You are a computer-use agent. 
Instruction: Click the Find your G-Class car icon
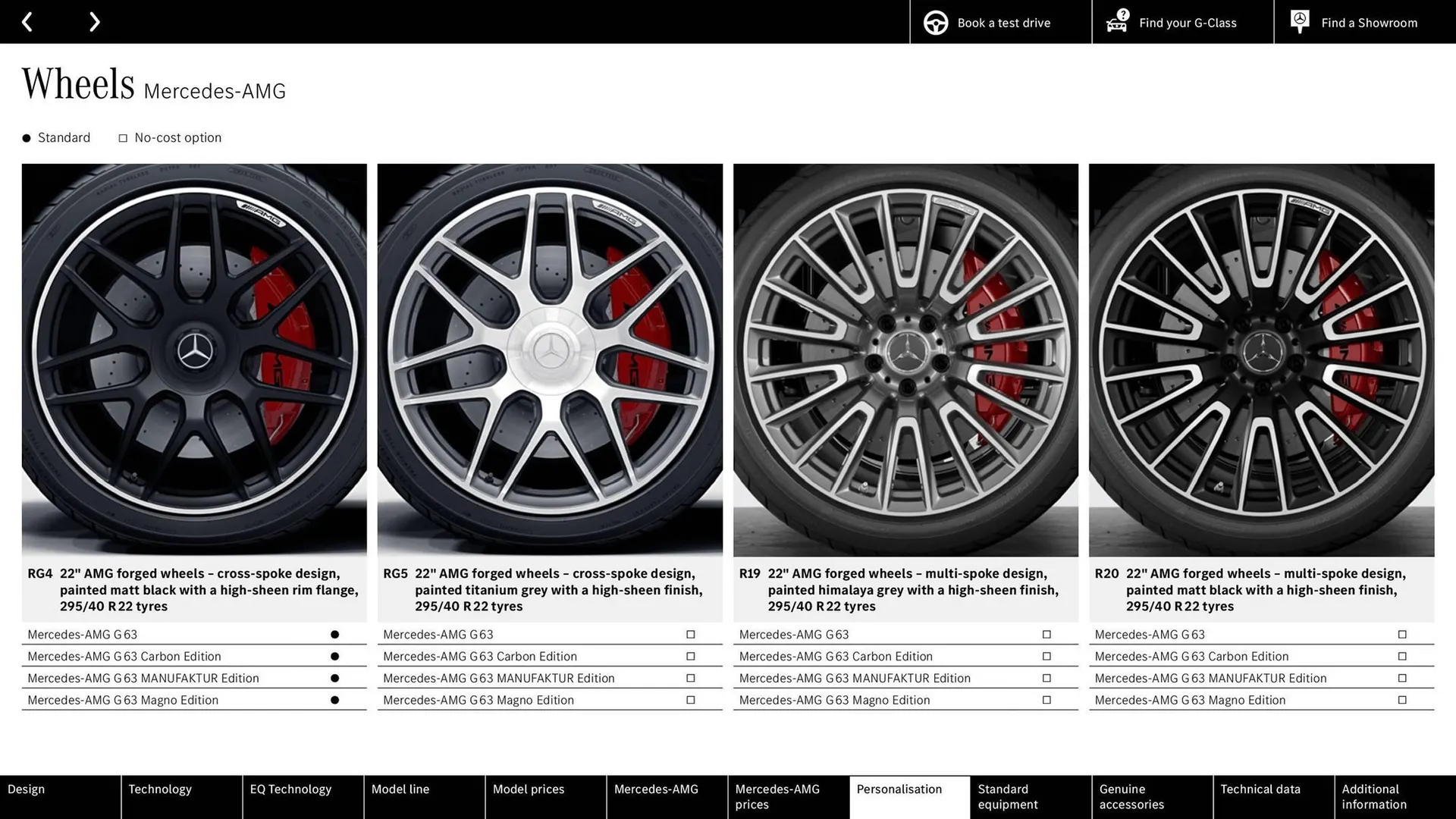coord(1116,22)
